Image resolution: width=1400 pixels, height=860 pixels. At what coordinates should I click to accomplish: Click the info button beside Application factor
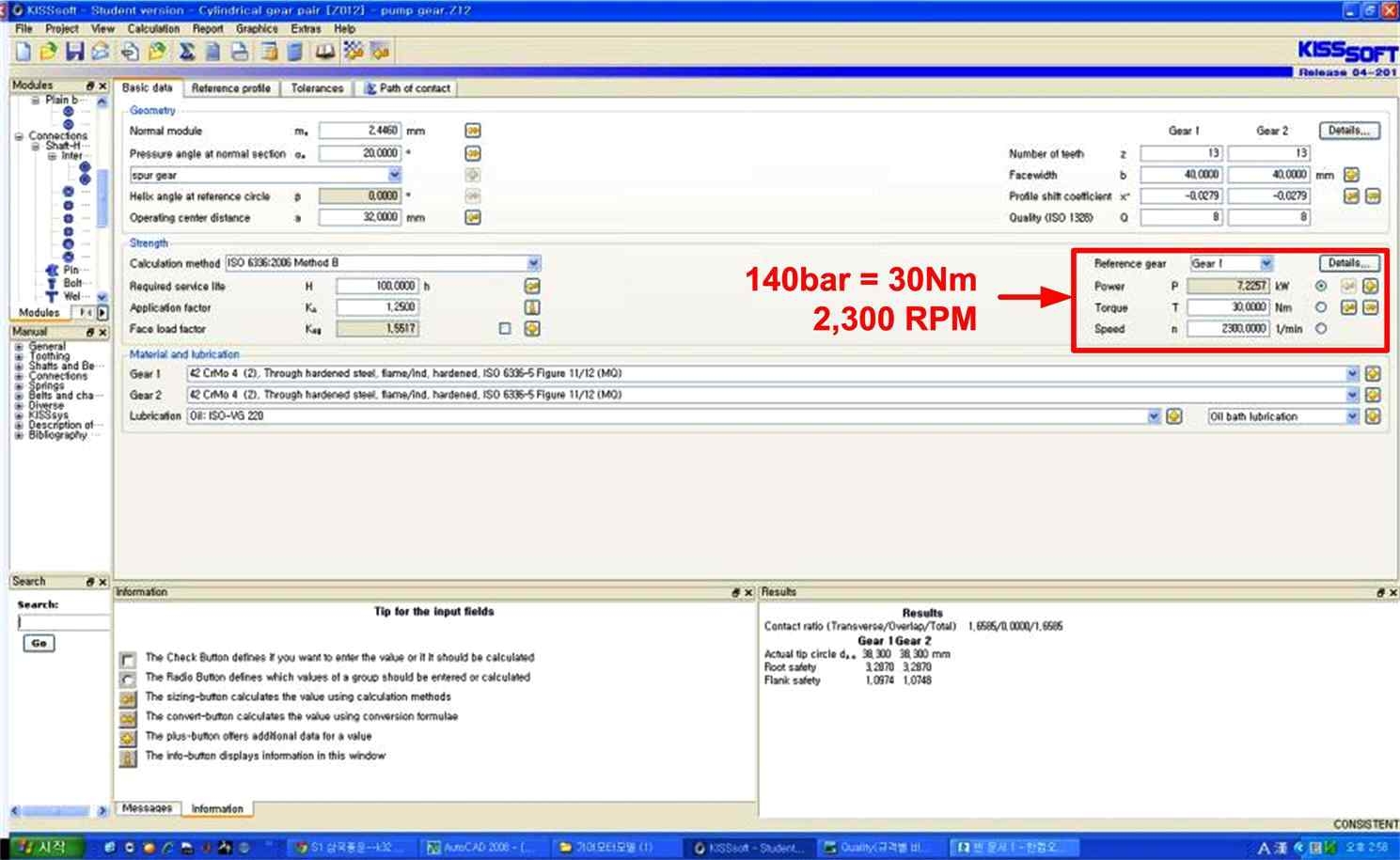tap(532, 307)
